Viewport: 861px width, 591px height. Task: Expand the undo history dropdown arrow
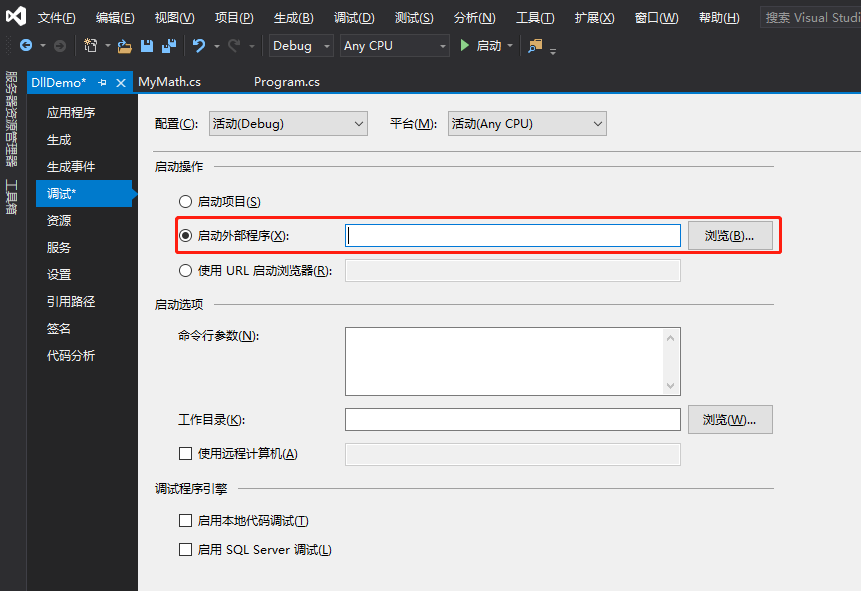click(x=217, y=47)
